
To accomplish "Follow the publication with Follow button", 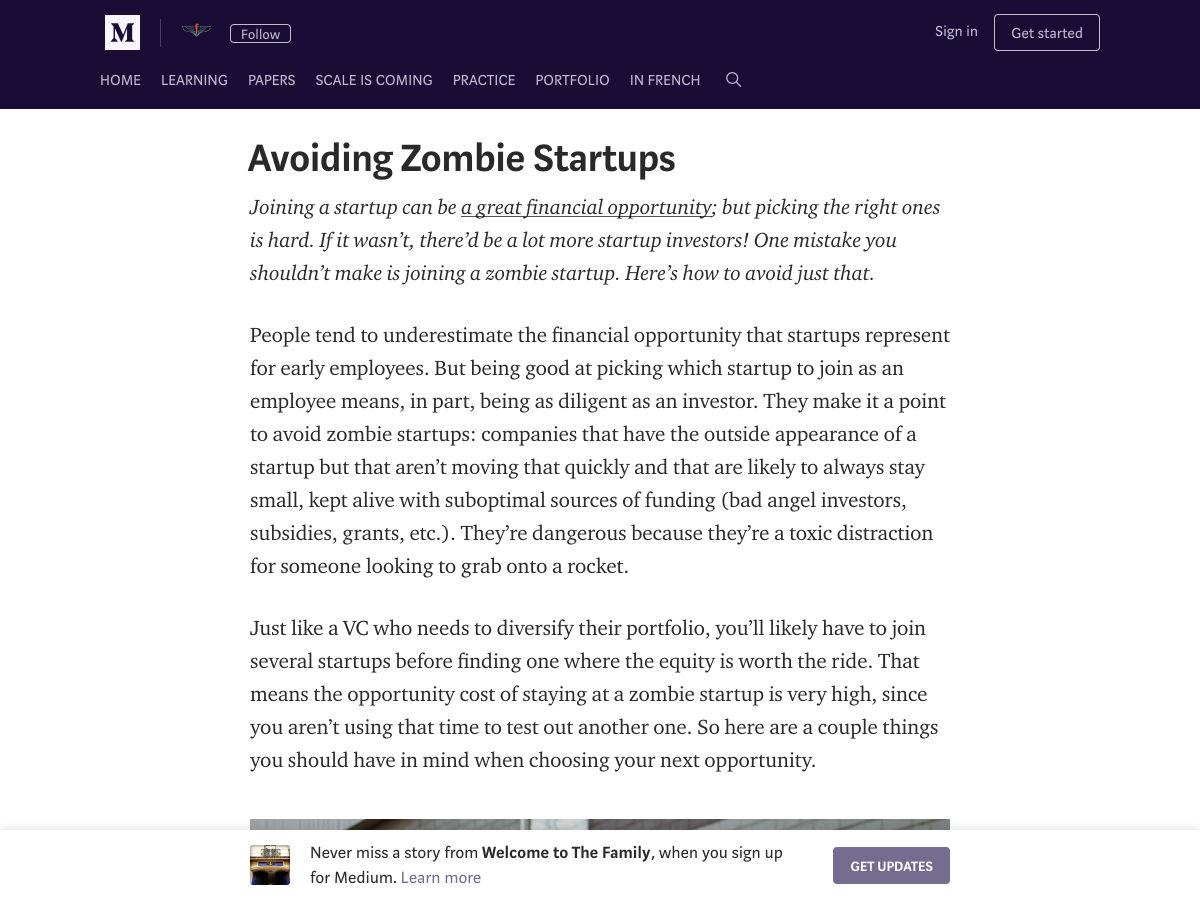I will click(260, 34).
